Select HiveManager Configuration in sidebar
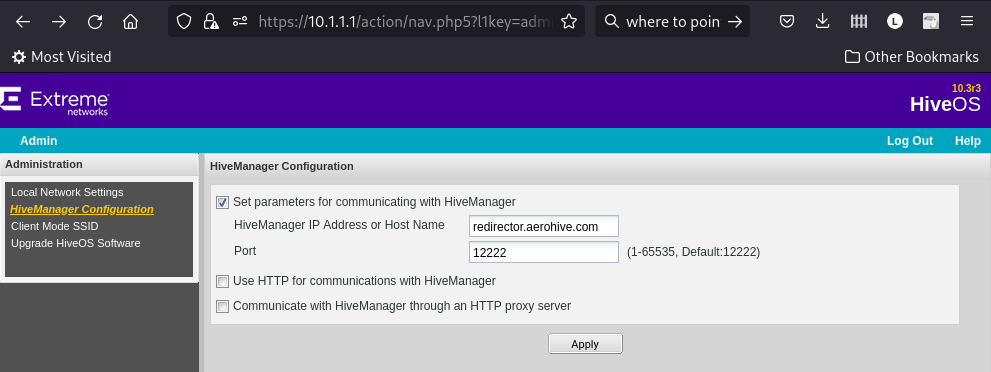This screenshot has height=372, width=991. (x=82, y=209)
